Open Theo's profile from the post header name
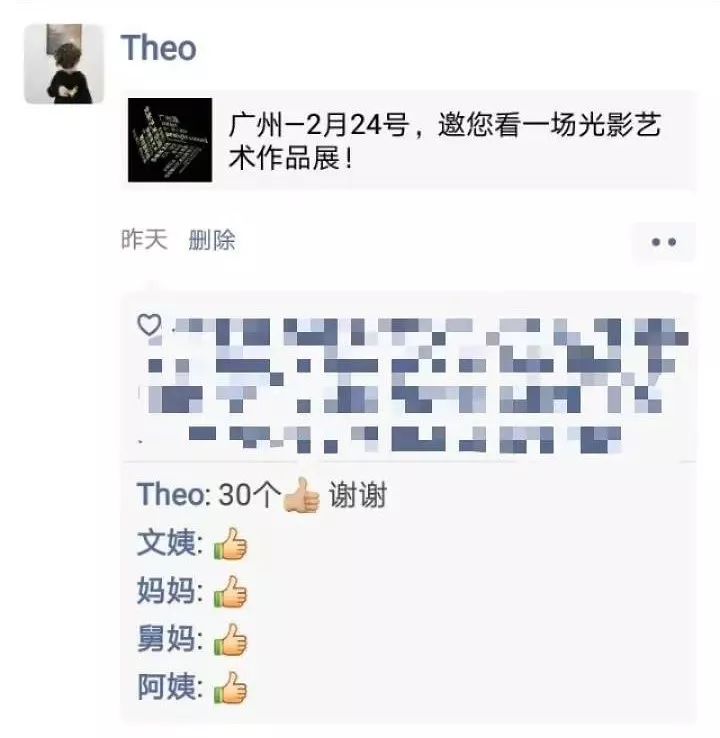 coord(158,48)
